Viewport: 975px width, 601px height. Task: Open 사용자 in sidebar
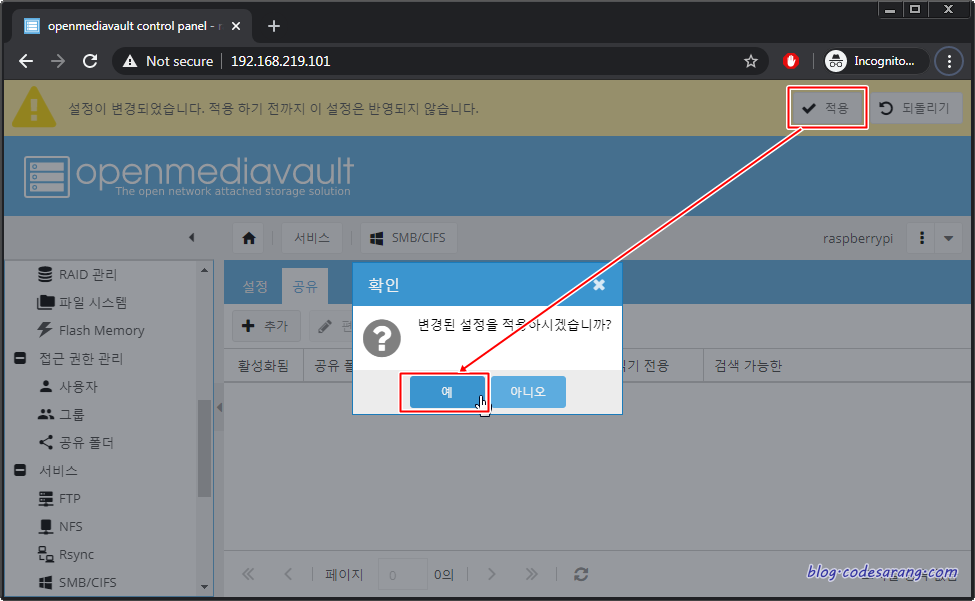[x=78, y=386]
